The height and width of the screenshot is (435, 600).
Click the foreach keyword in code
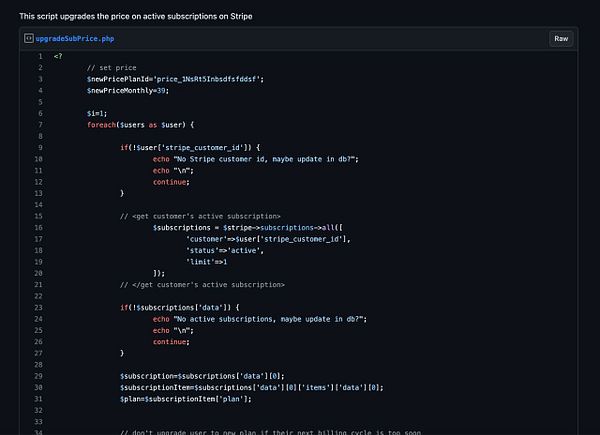click(x=101, y=125)
